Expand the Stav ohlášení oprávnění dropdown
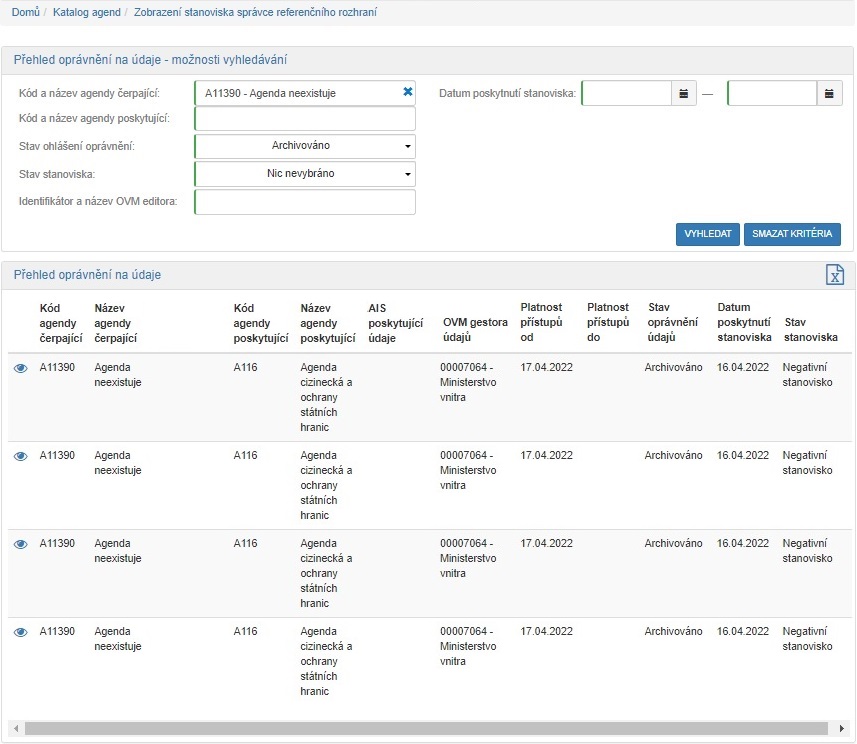The image size is (857, 744). (x=305, y=146)
